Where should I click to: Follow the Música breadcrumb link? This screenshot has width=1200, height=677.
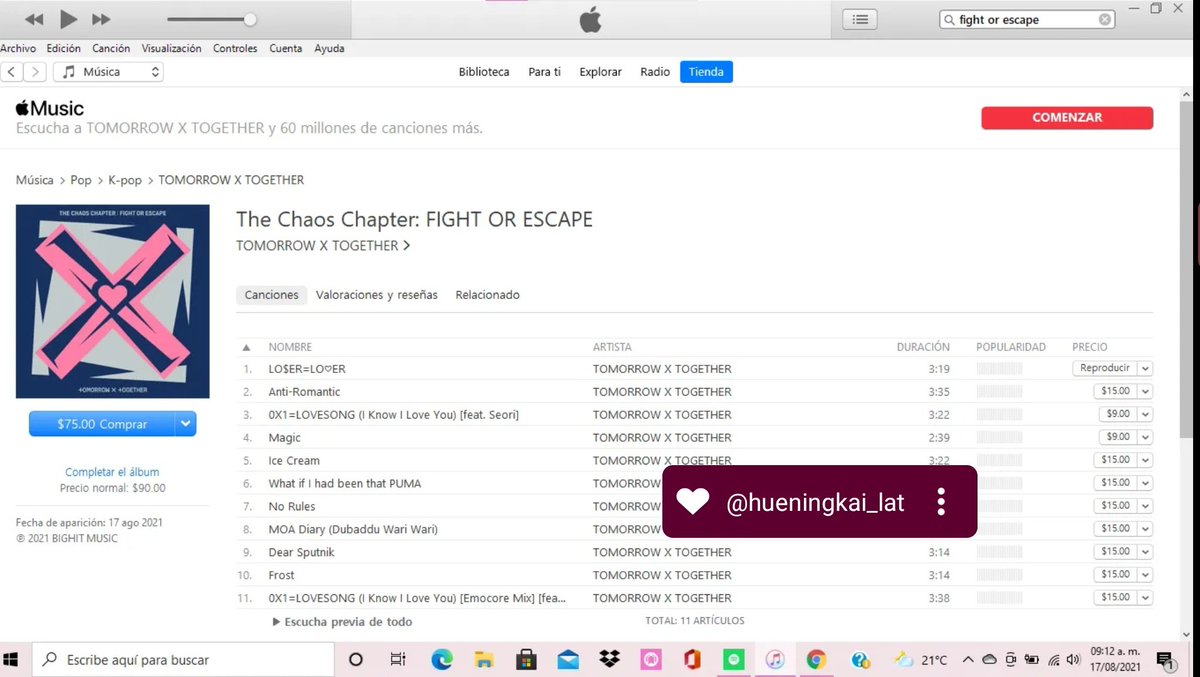tap(35, 180)
